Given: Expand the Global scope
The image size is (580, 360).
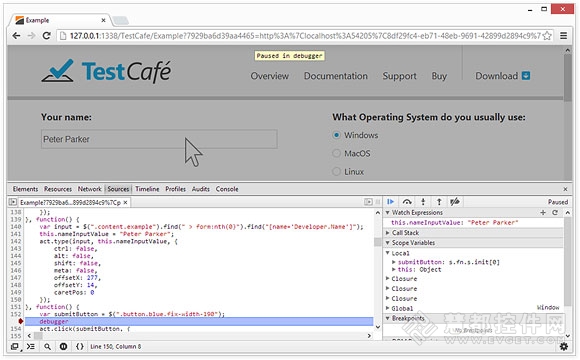Looking at the screenshot, I should [388, 308].
